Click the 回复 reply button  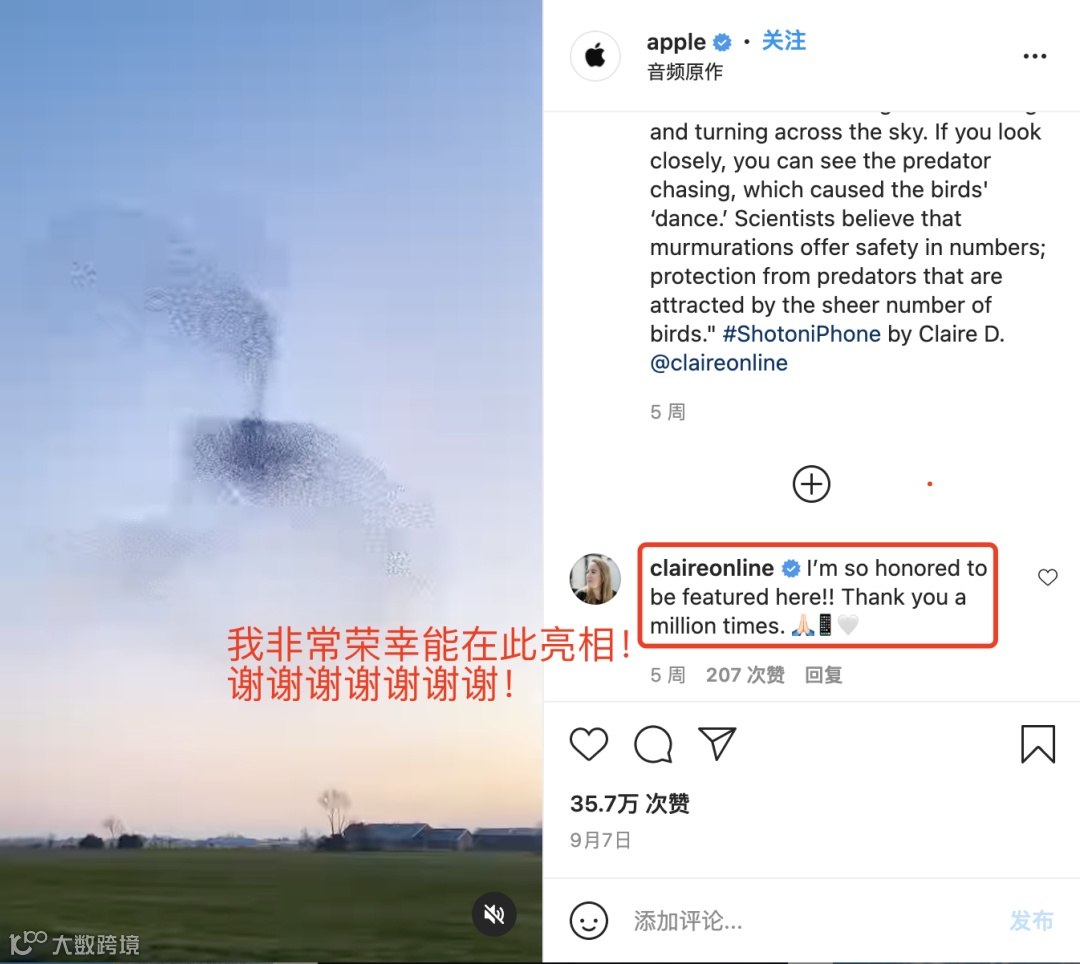[824, 675]
